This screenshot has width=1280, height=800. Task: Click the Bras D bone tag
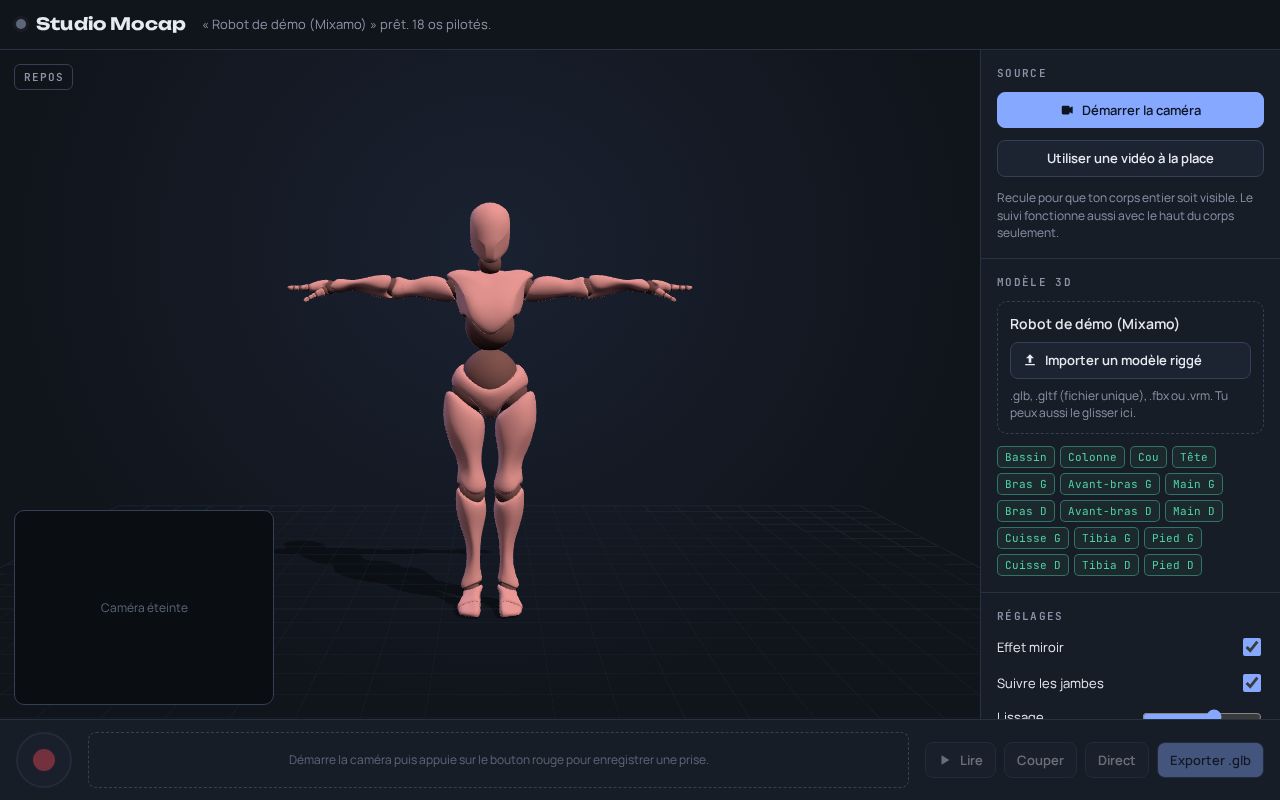tap(1026, 511)
